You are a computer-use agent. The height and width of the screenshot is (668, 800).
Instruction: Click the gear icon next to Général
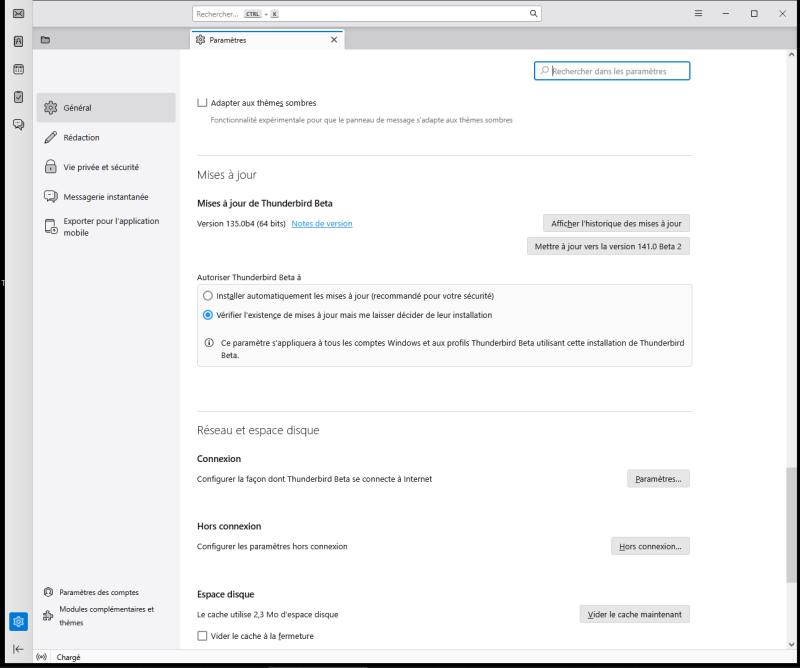[x=51, y=108]
